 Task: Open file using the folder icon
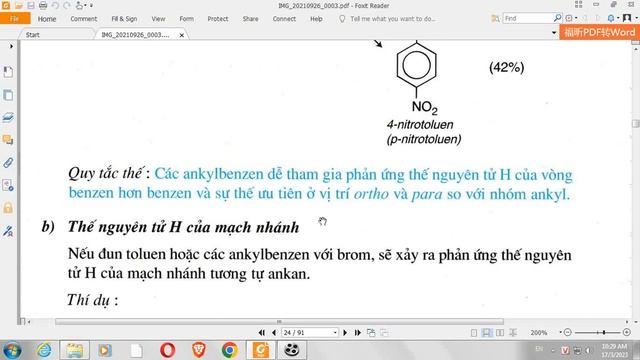tap(19, 5)
